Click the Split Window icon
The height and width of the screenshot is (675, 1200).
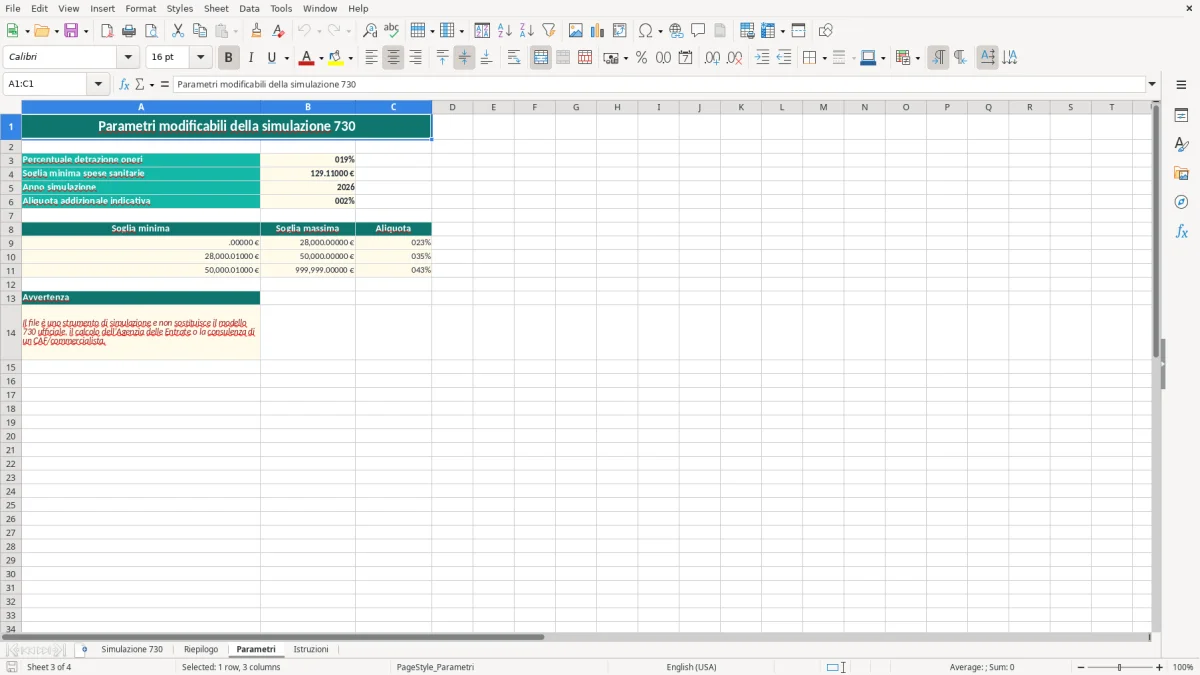[798, 31]
